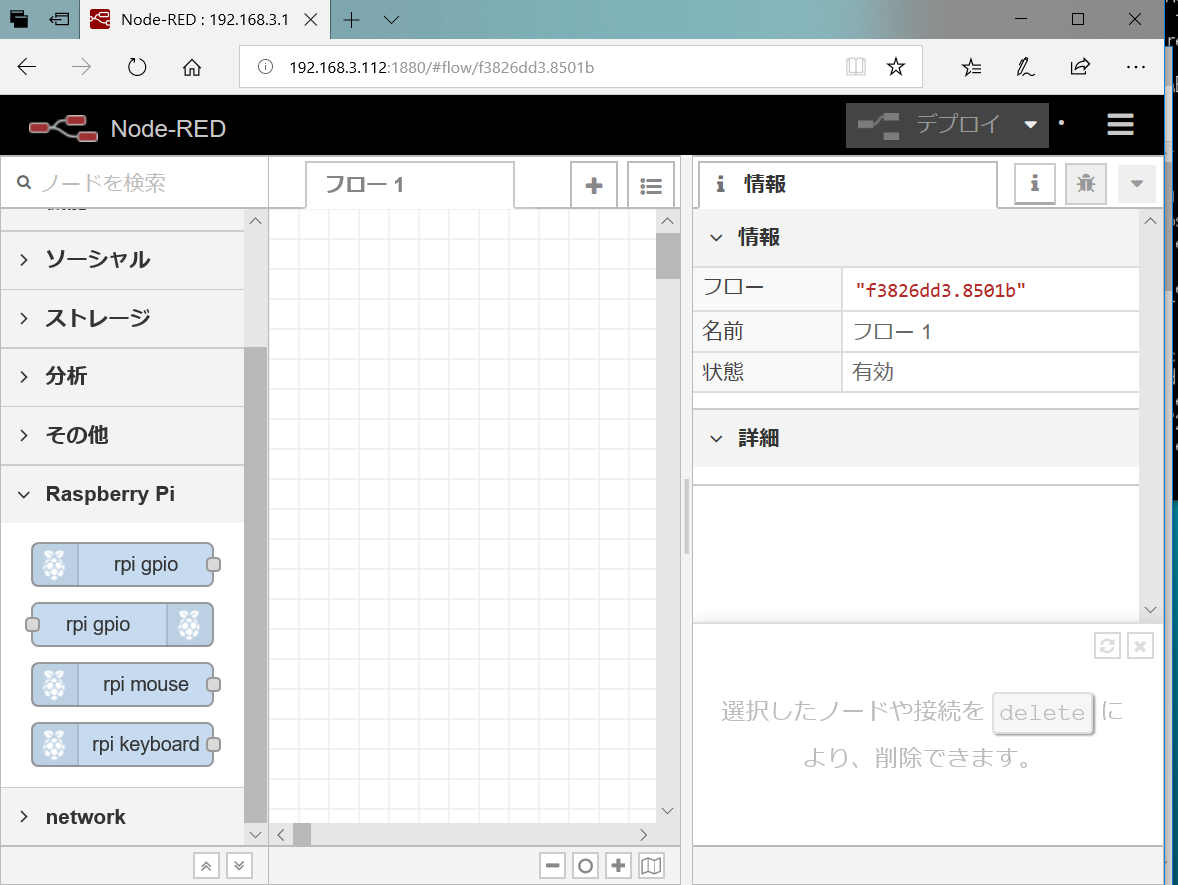Screen dimensions: 1178x885
Task: Expand the network category
Action: [x=85, y=817]
